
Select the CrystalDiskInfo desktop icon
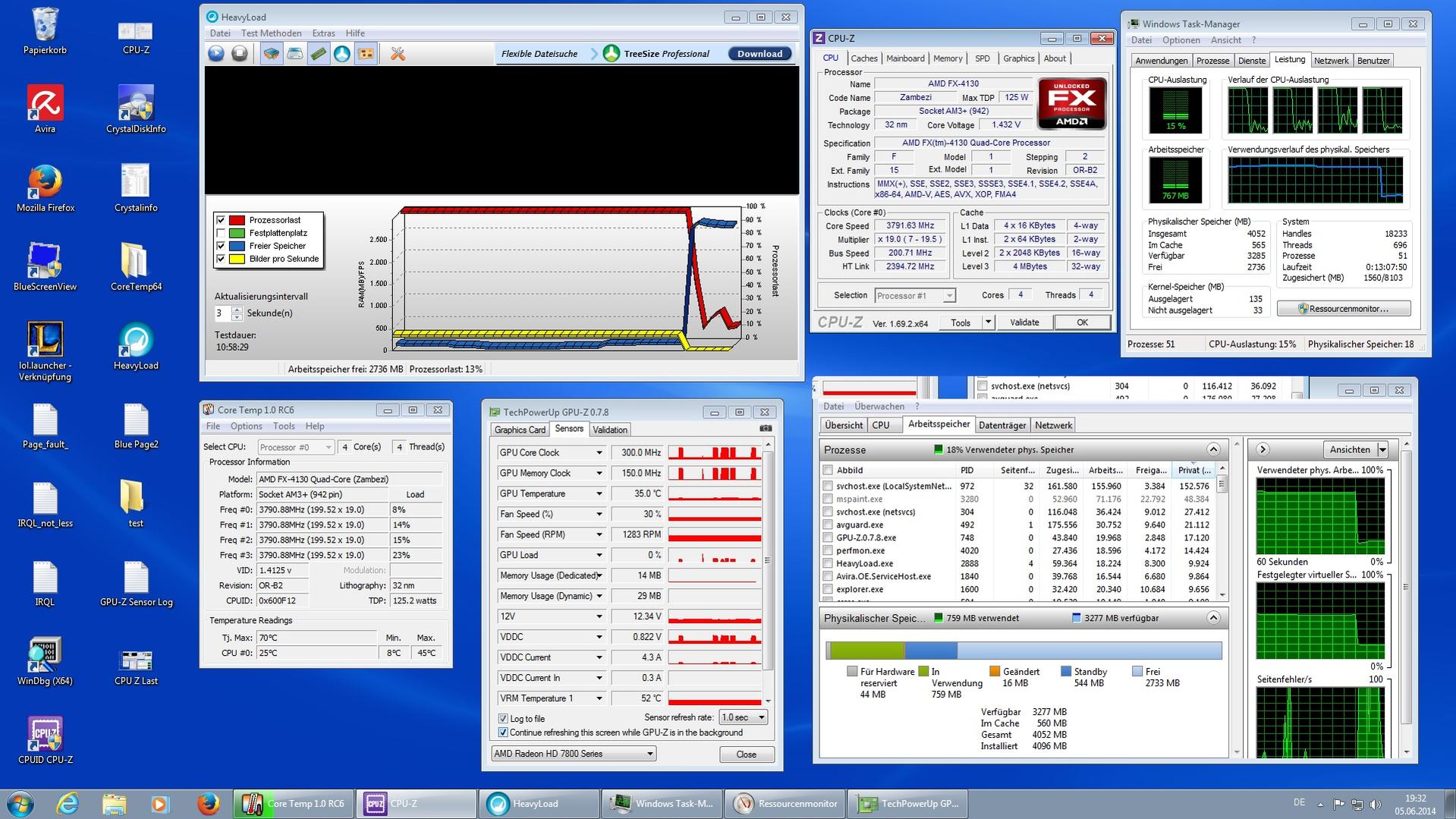coord(136,109)
